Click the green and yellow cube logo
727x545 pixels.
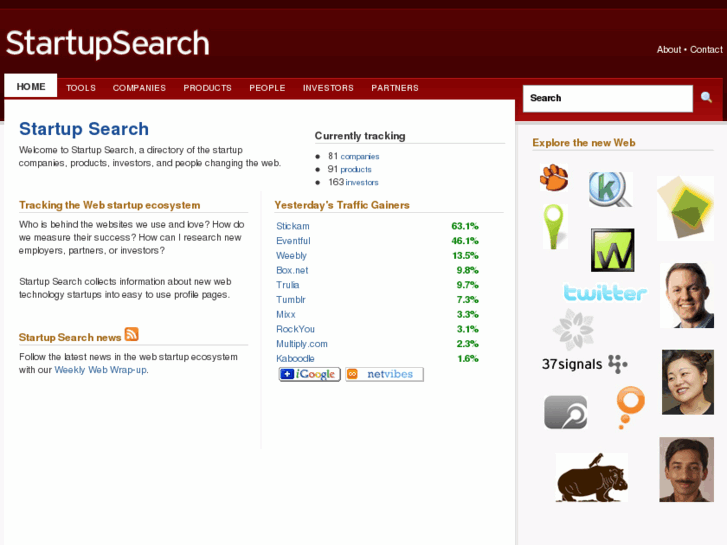(x=685, y=208)
